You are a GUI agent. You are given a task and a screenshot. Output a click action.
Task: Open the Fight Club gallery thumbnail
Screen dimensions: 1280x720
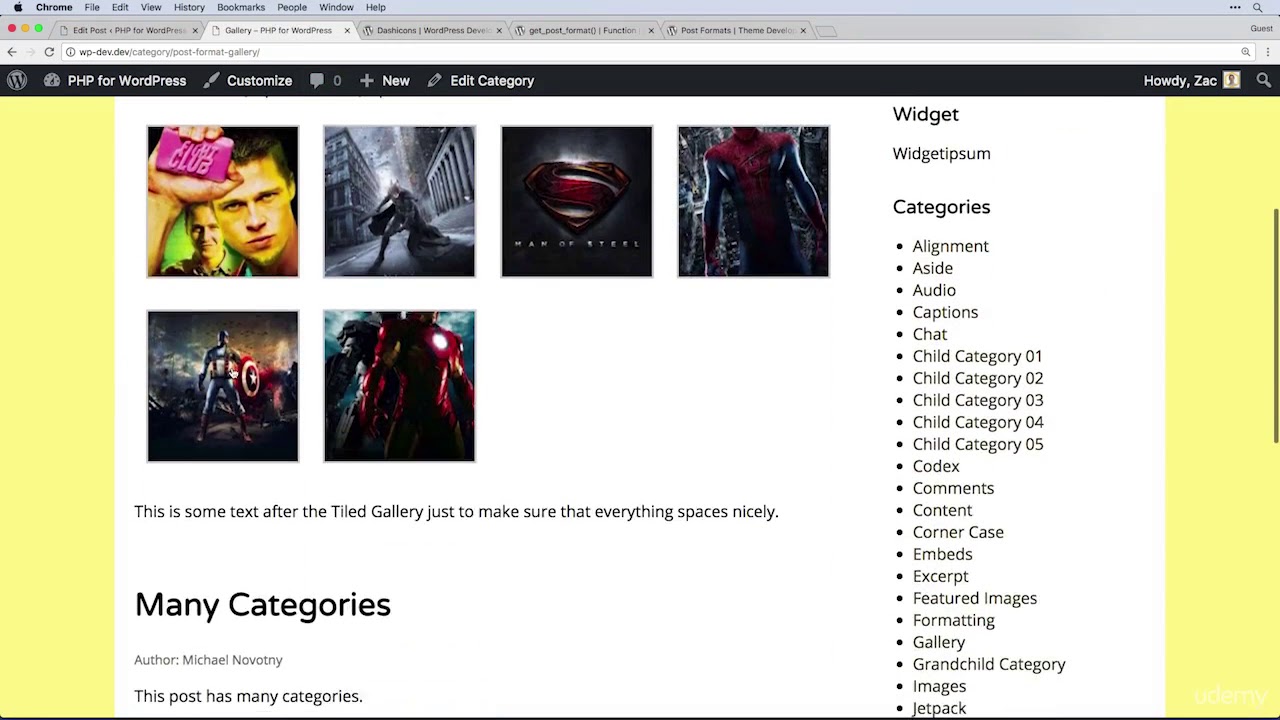click(x=223, y=201)
